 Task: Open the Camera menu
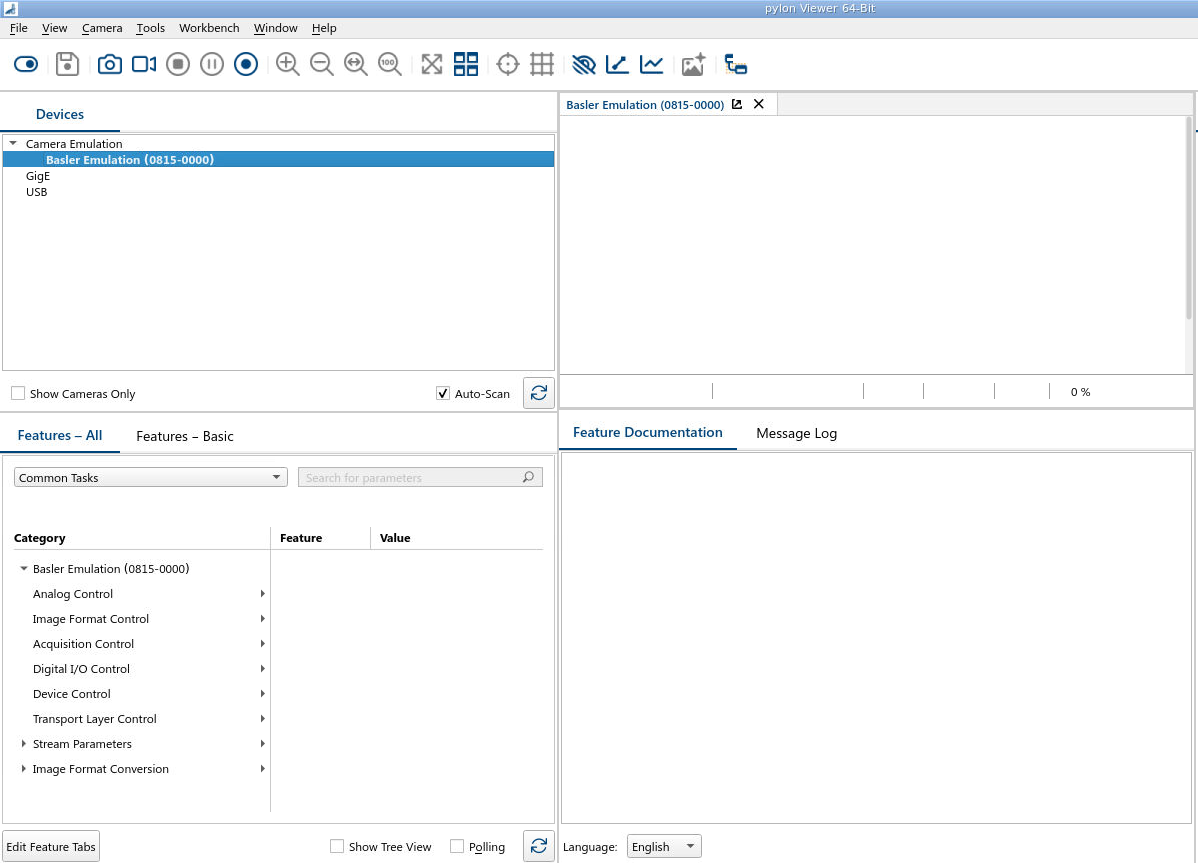click(102, 28)
